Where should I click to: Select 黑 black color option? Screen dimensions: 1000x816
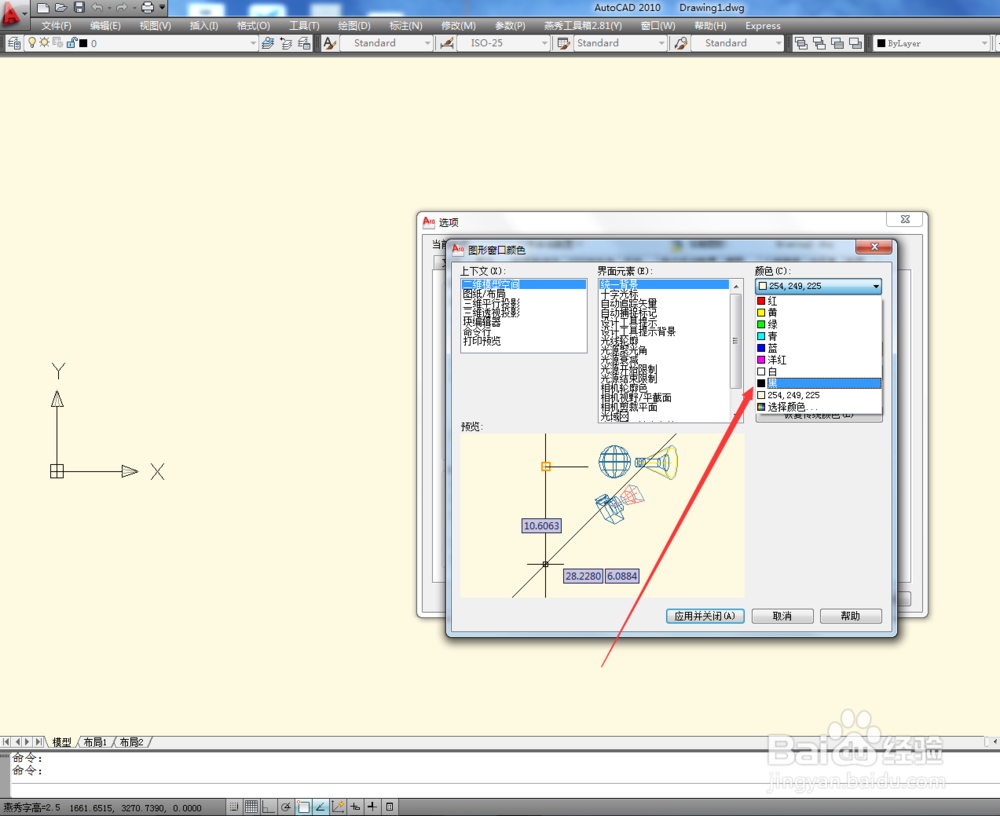coord(818,383)
